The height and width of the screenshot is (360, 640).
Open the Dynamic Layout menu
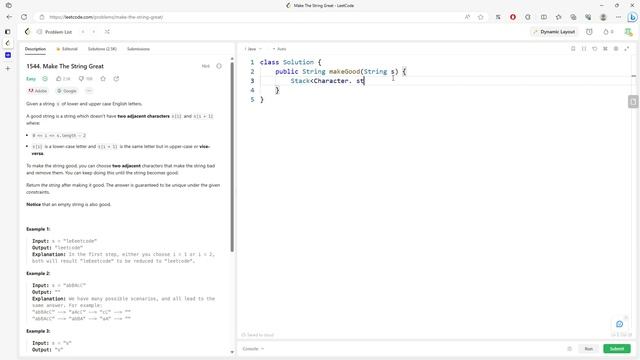tap(554, 32)
